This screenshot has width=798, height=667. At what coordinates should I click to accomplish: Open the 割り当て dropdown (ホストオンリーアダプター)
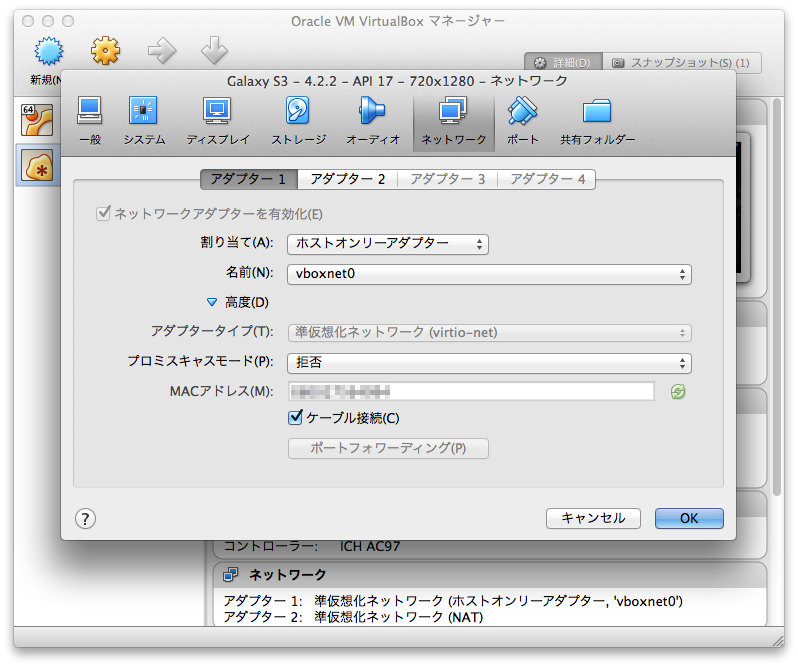tap(388, 244)
